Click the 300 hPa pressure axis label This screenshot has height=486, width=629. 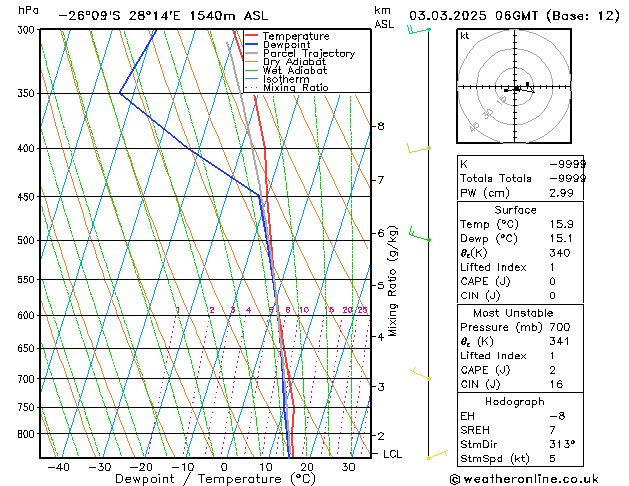pos(28,30)
